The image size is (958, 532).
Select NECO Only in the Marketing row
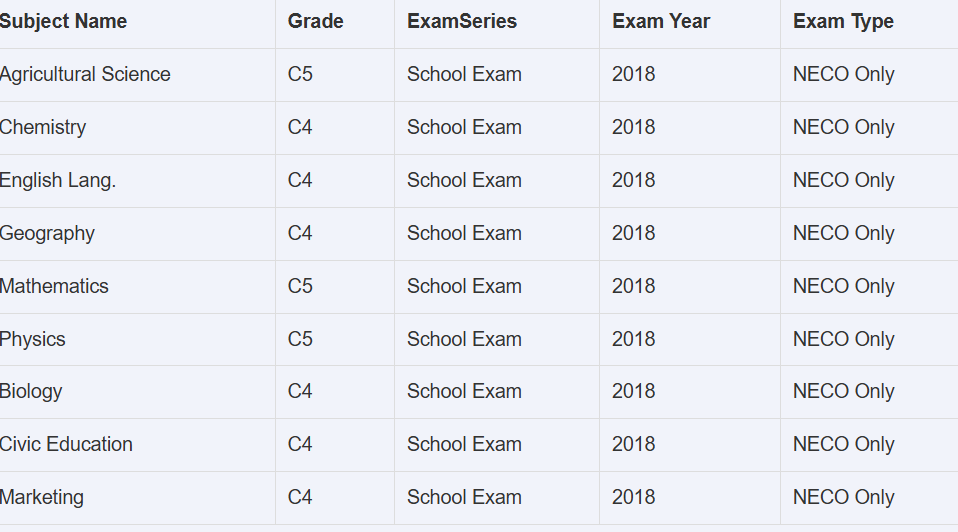pyautogui.click(x=843, y=497)
